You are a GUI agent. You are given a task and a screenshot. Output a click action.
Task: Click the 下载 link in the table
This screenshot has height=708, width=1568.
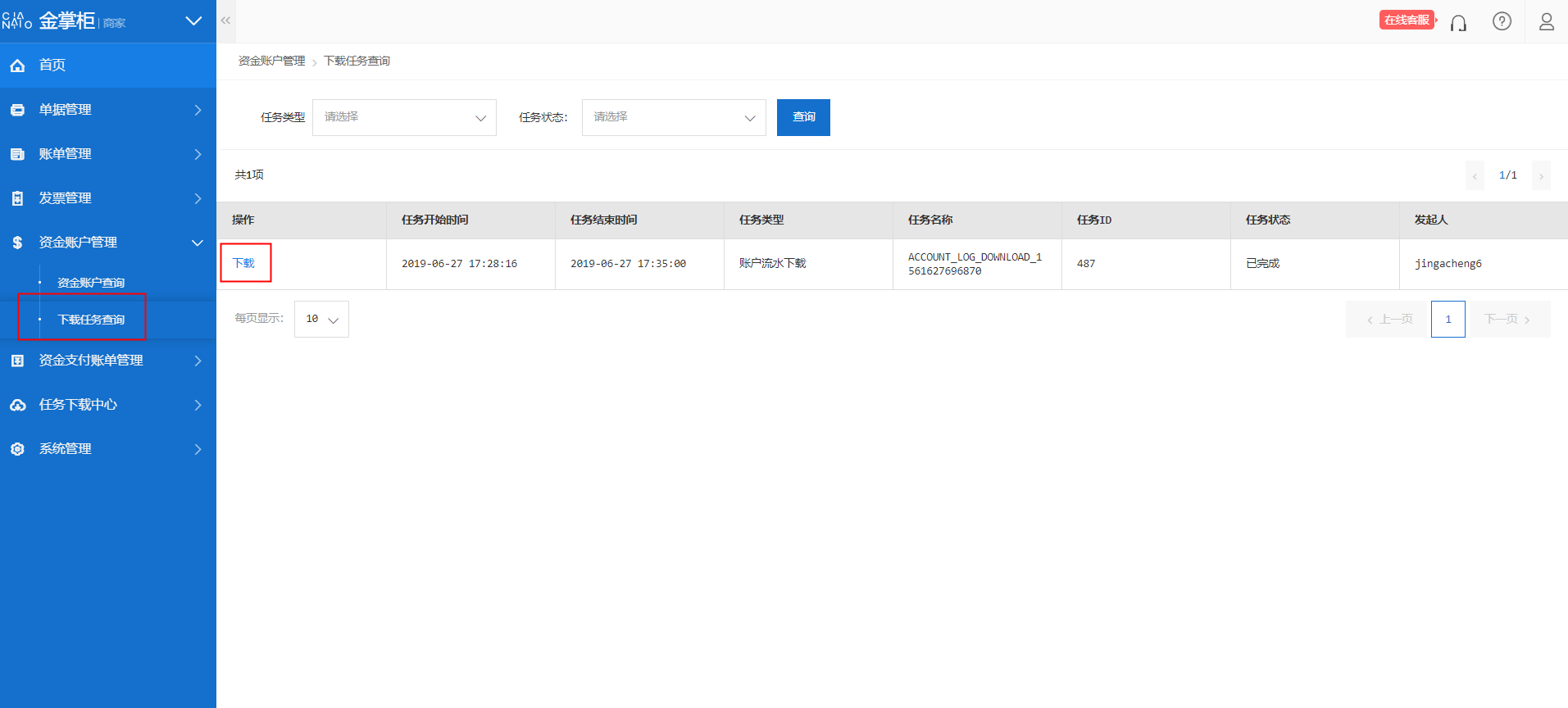(243, 263)
